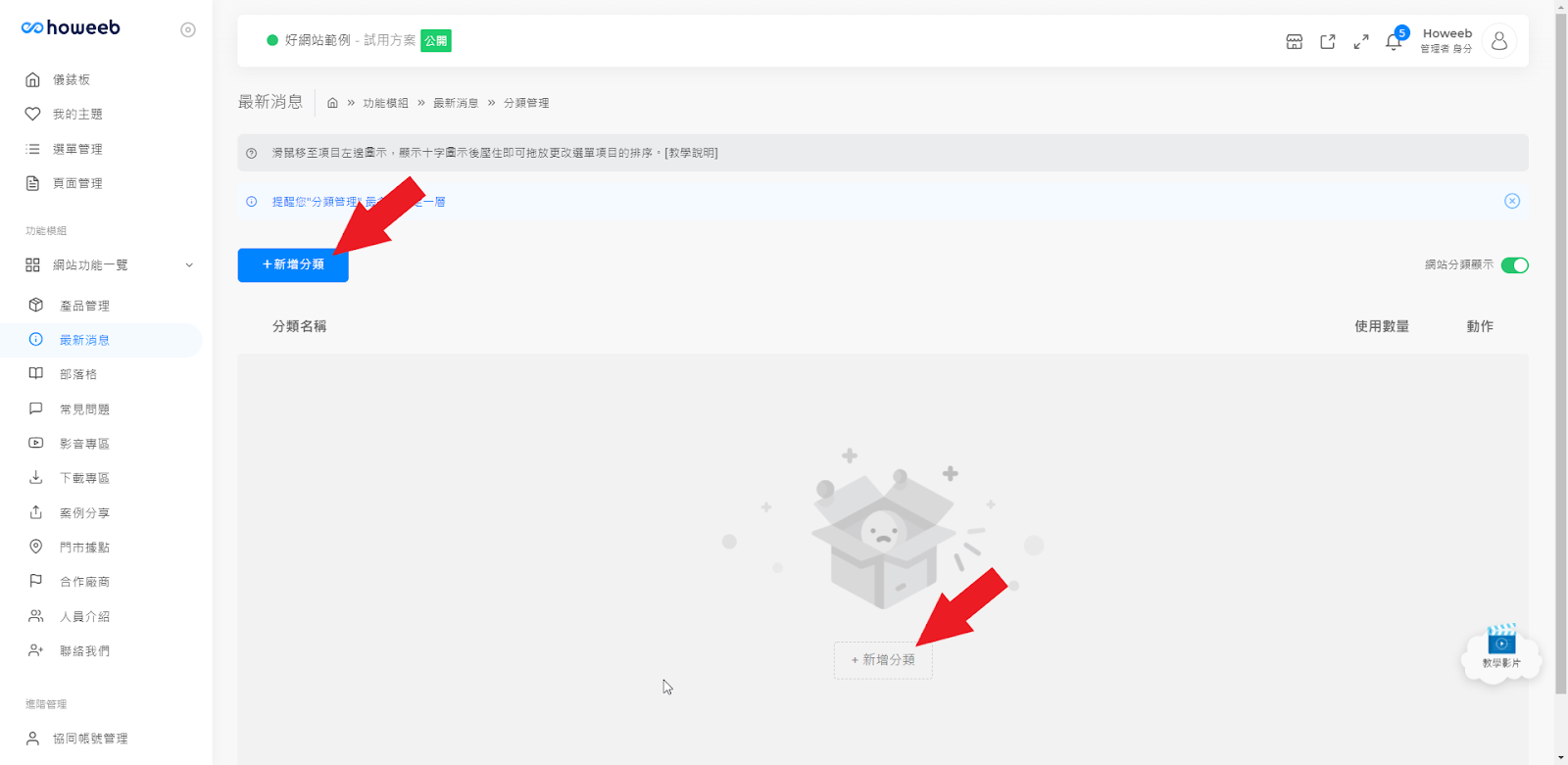
Task: Click the sidebar collapse circle icon
Action: 188,29
